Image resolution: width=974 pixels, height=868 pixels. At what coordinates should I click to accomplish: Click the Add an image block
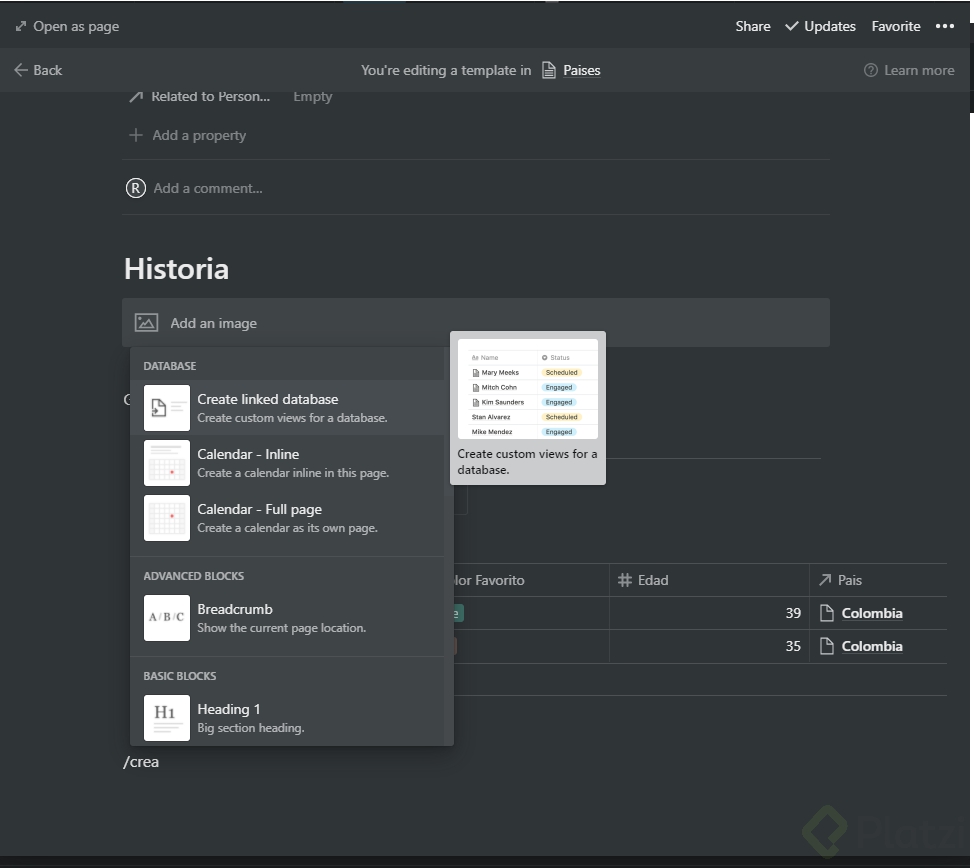coord(476,322)
